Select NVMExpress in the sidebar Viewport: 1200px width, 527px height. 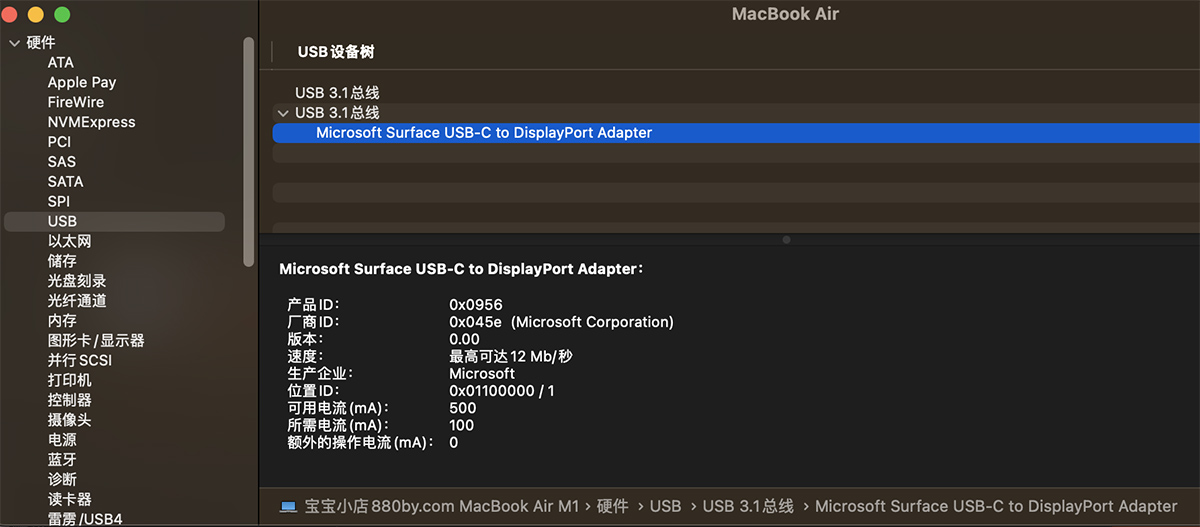[x=91, y=122]
